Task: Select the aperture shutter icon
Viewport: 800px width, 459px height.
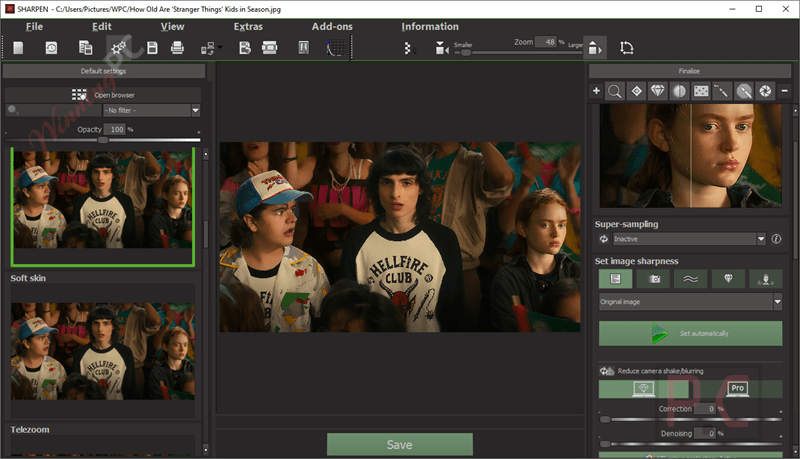Action: click(765, 91)
